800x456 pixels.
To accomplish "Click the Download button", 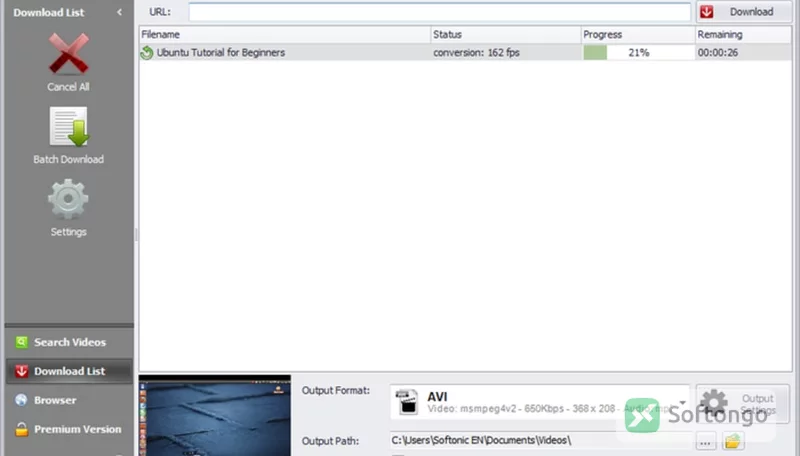I will click(744, 12).
